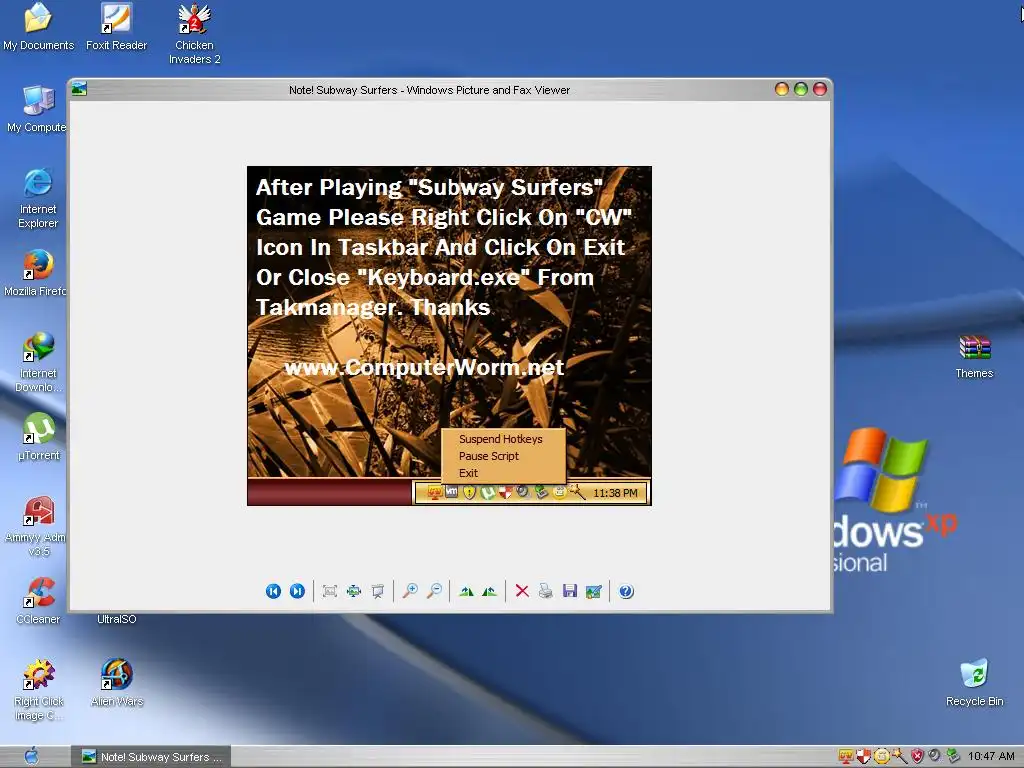This screenshot has height=768, width=1024.
Task: Click the yellow smiley tray icon
Action: pyautogui.click(x=881, y=757)
